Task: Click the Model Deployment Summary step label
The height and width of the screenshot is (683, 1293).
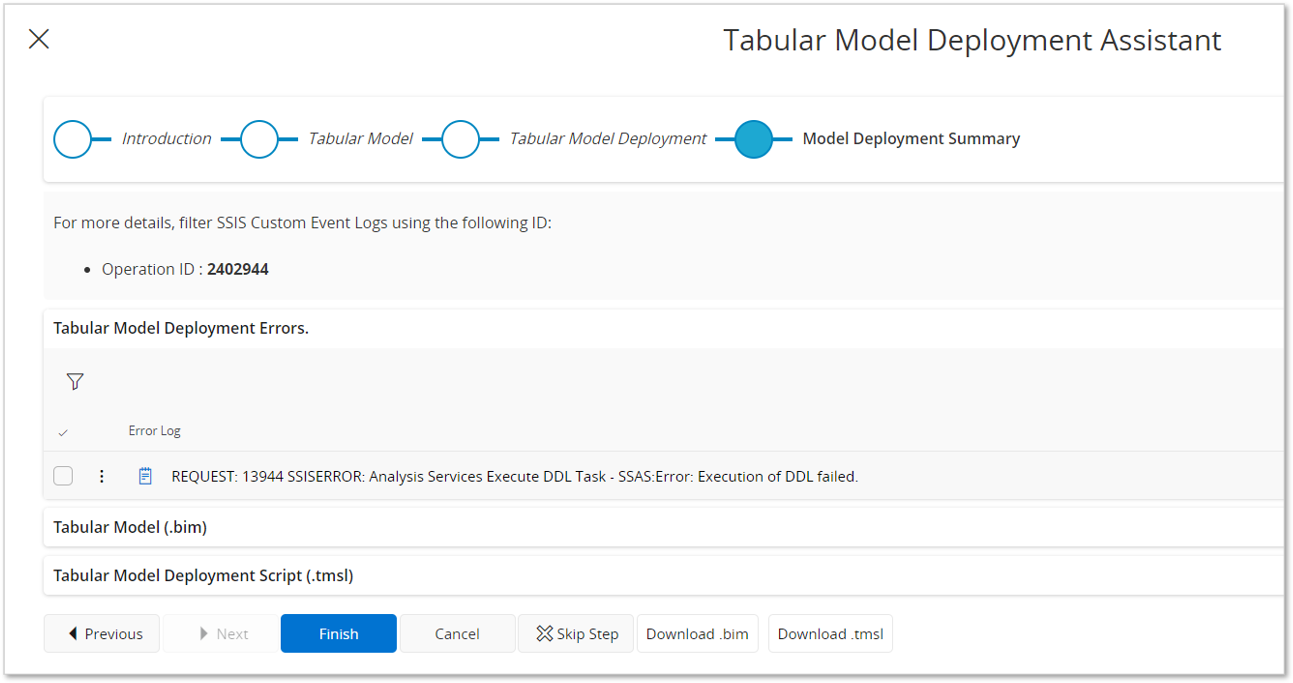Action: point(911,138)
